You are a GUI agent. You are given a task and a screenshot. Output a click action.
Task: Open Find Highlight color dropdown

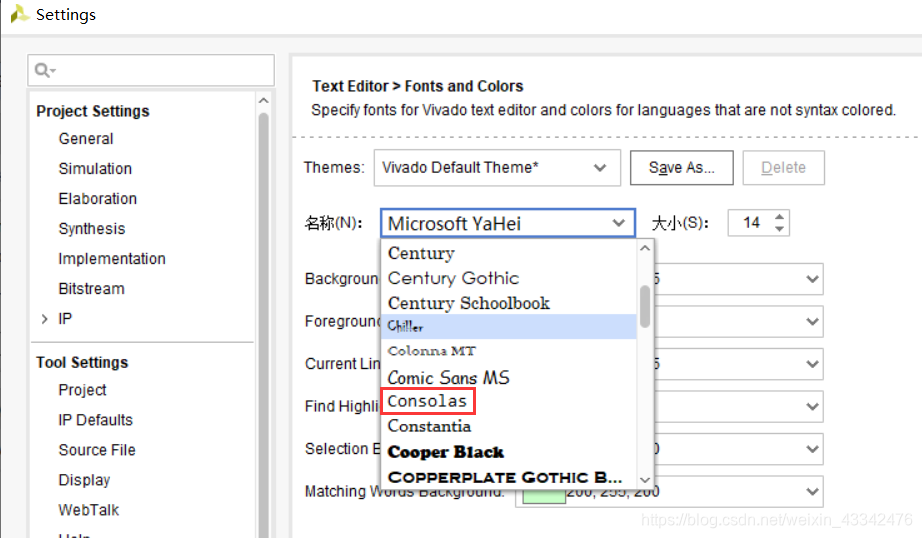point(812,406)
